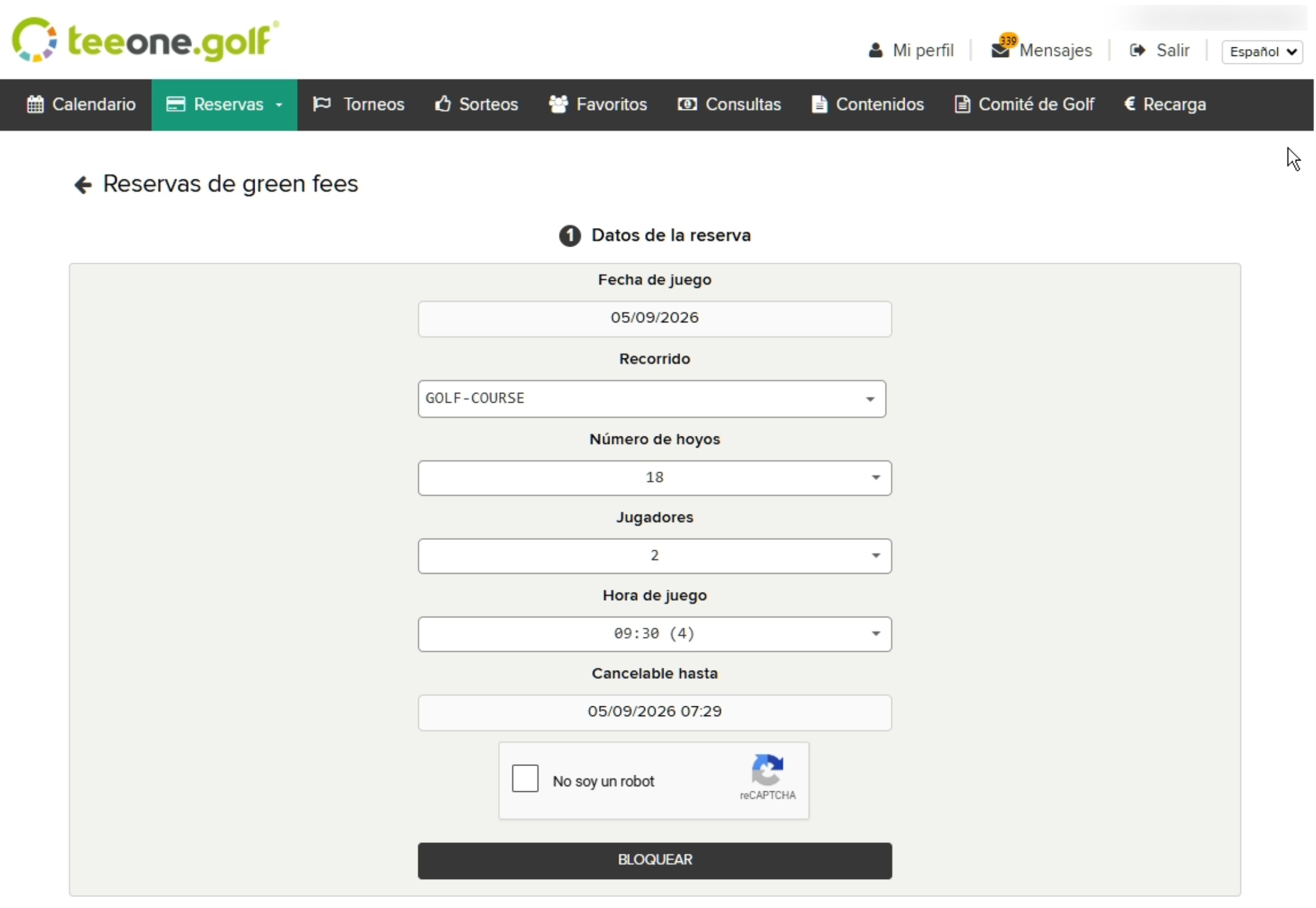Click the BLOQUEAR button
This screenshot has height=908, width=1316.
coord(655,861)
